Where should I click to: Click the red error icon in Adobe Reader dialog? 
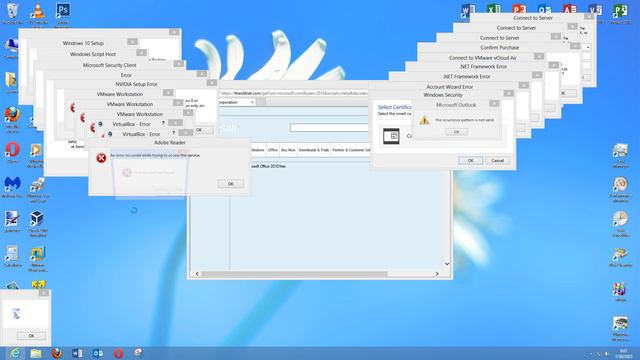point(101,158)
